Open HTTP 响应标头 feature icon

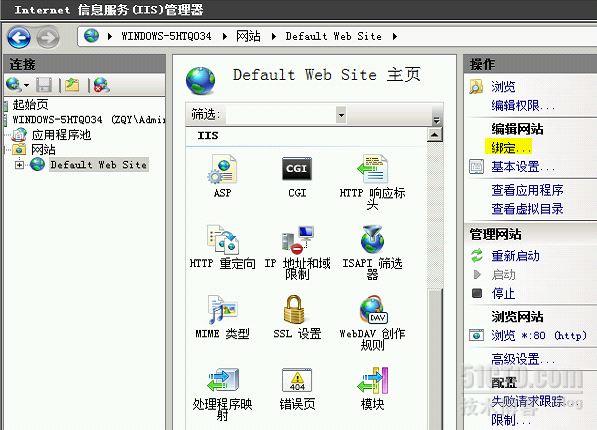(x=372, y=169)
